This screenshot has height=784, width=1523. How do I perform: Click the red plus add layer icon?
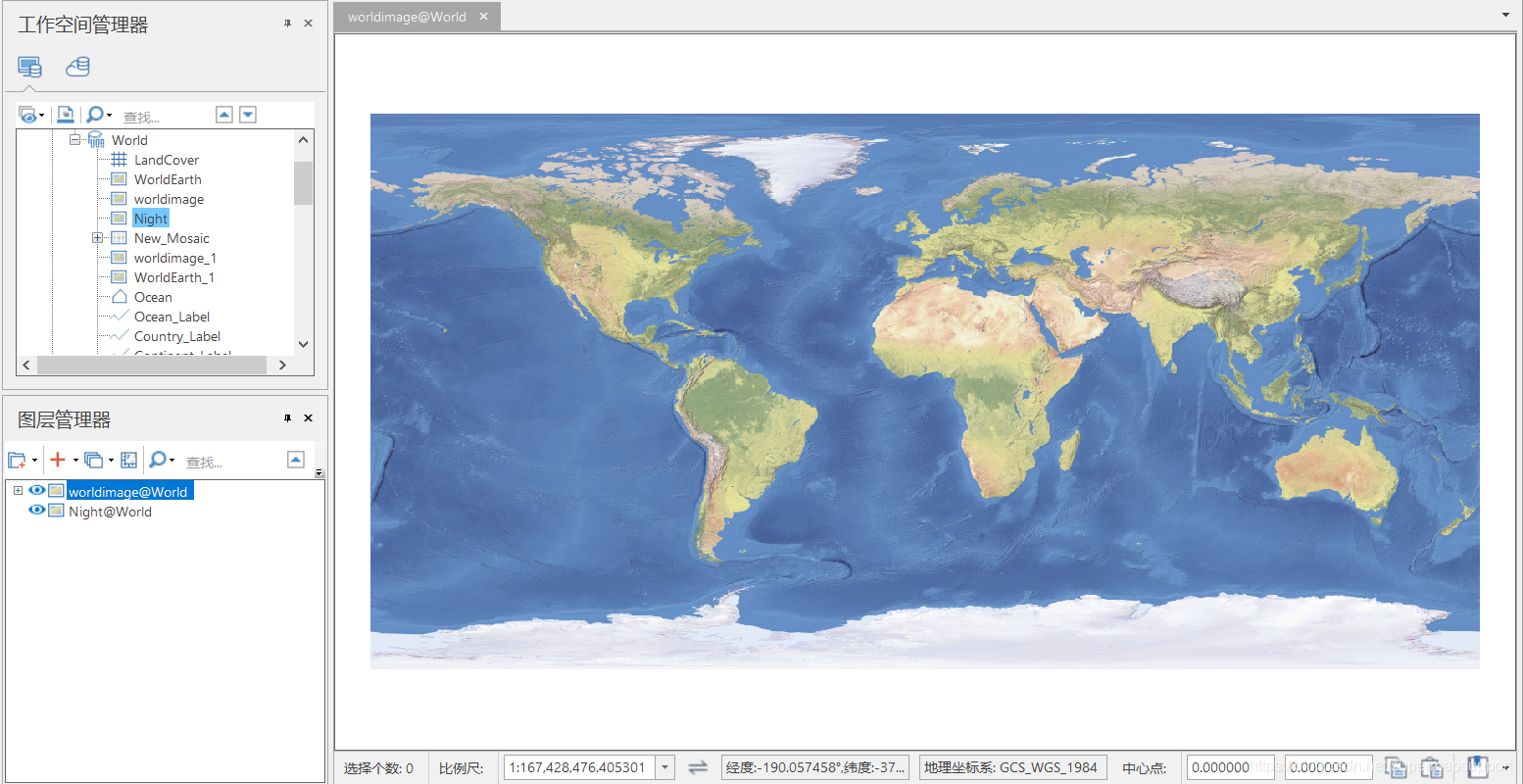click(x=58, y=460)
